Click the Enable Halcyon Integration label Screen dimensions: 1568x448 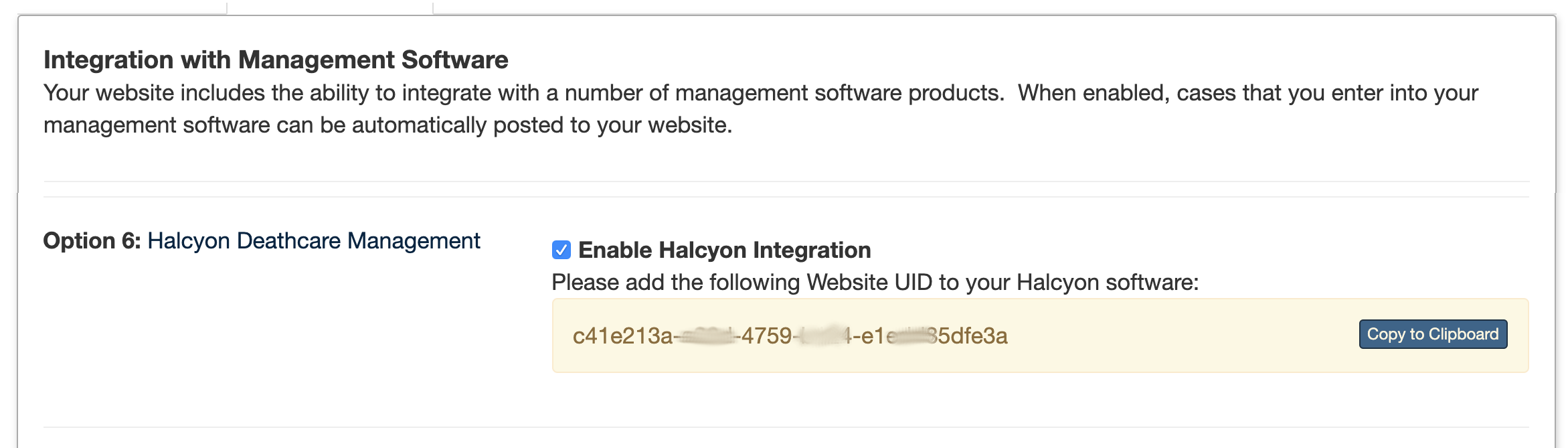[724, 250]
